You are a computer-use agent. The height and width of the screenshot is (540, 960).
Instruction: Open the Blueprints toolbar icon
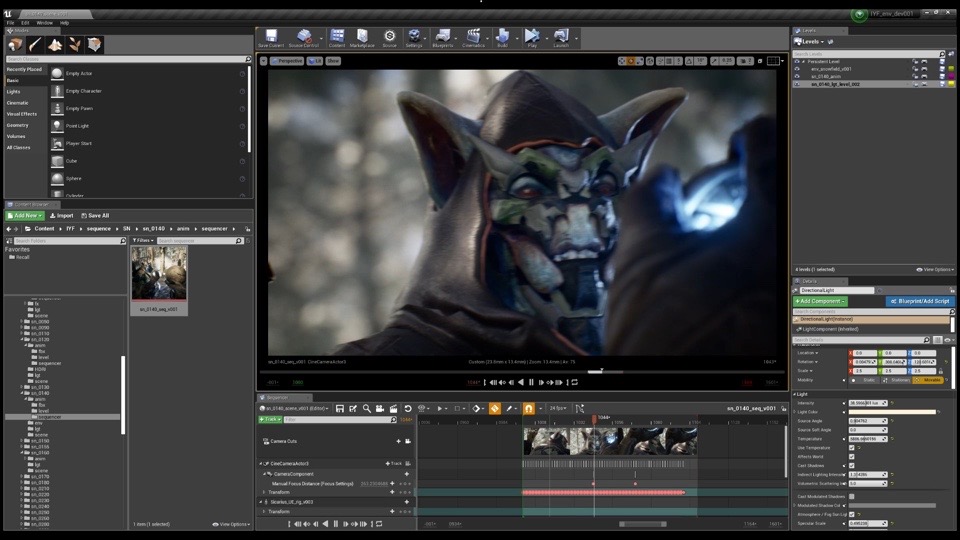pos(441,37)
